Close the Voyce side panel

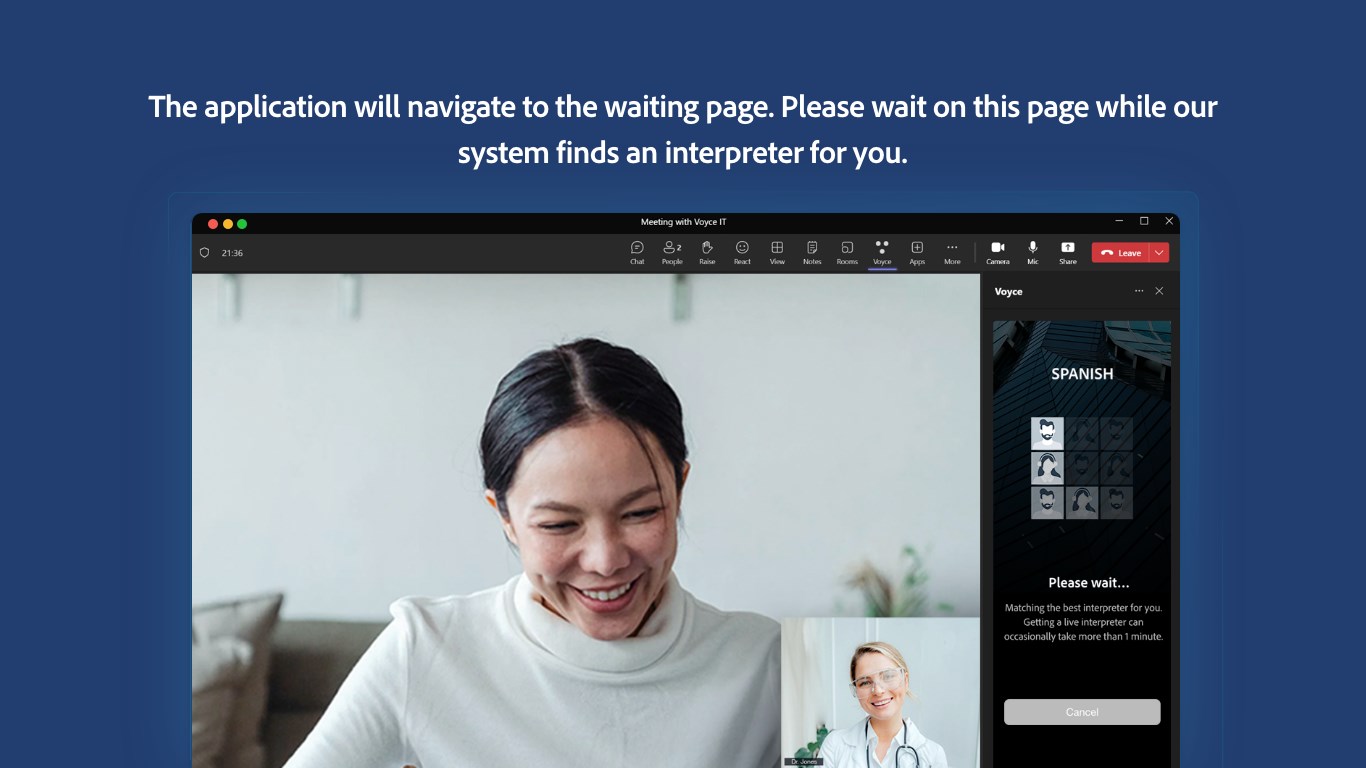point(1159,291)
